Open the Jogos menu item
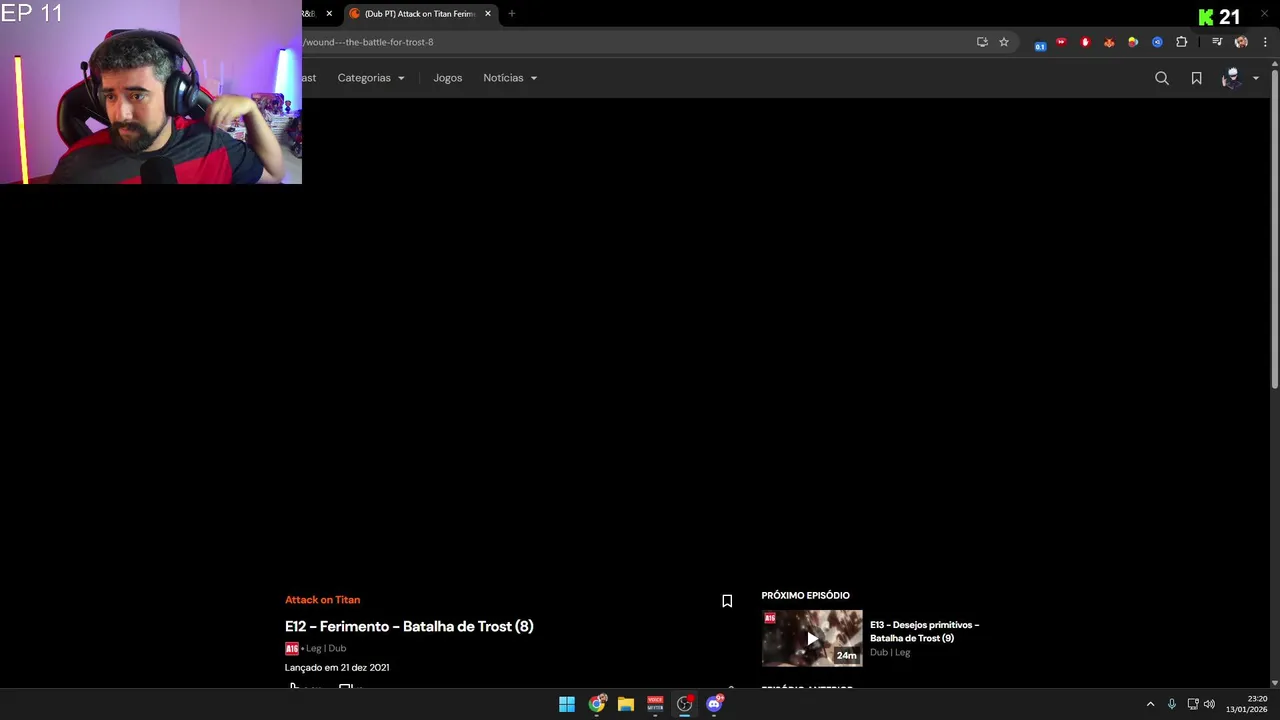Viewport: 1280px width, 720px height. point(447,78)
